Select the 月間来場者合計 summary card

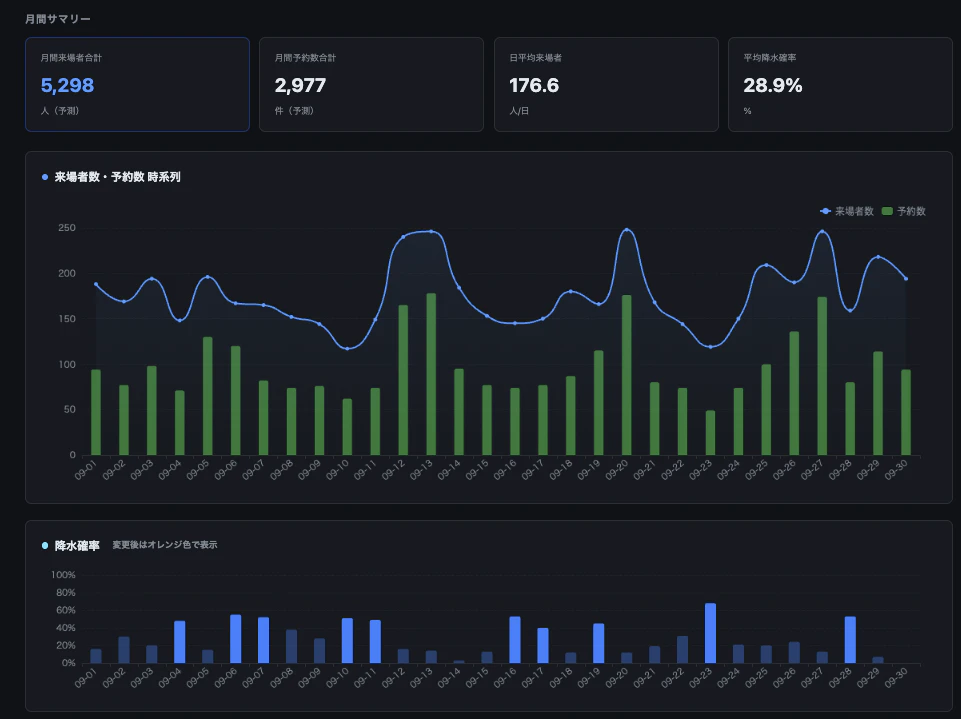[x=137, y=85]
